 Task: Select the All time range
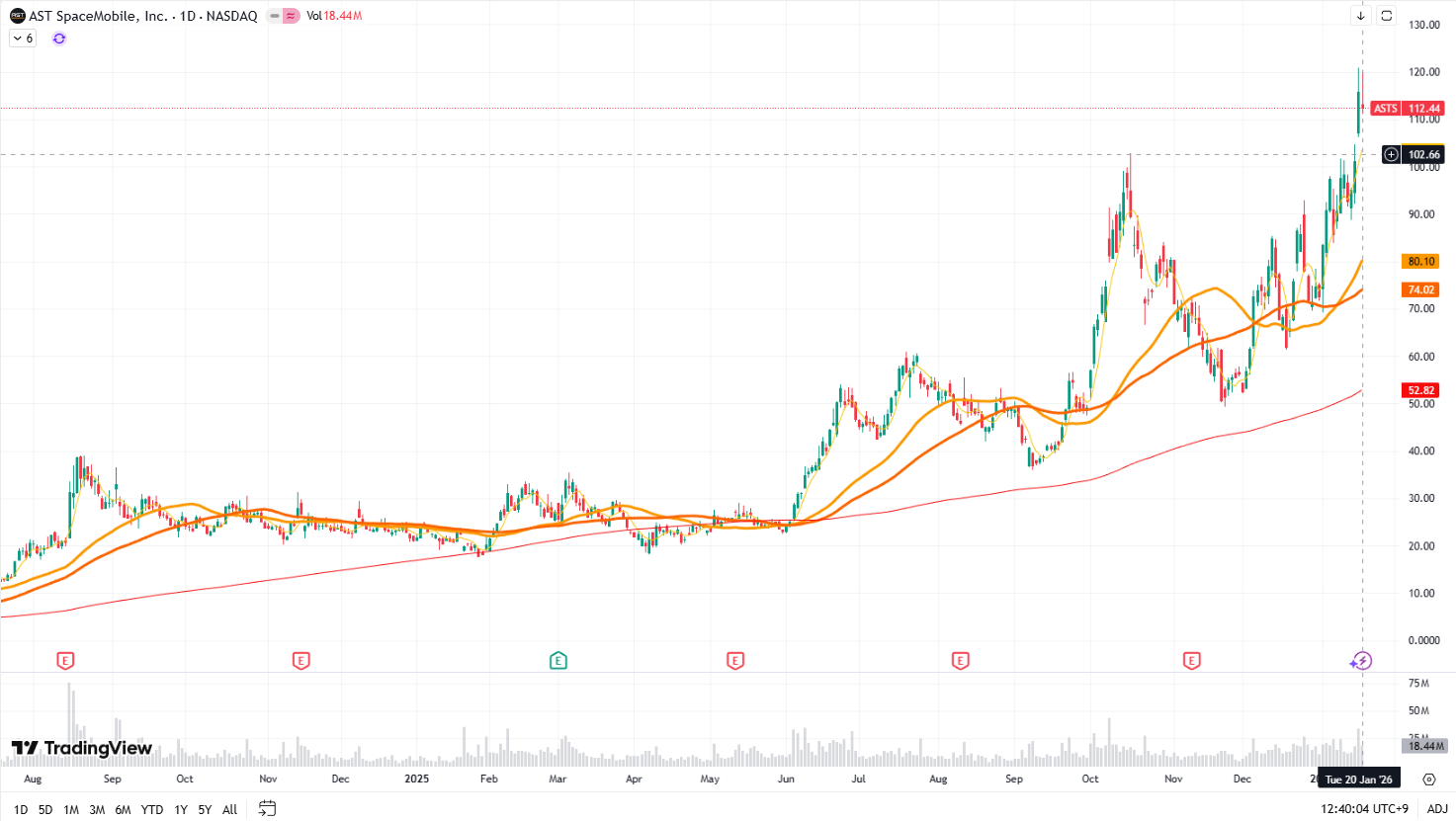(x=230, y=809)
